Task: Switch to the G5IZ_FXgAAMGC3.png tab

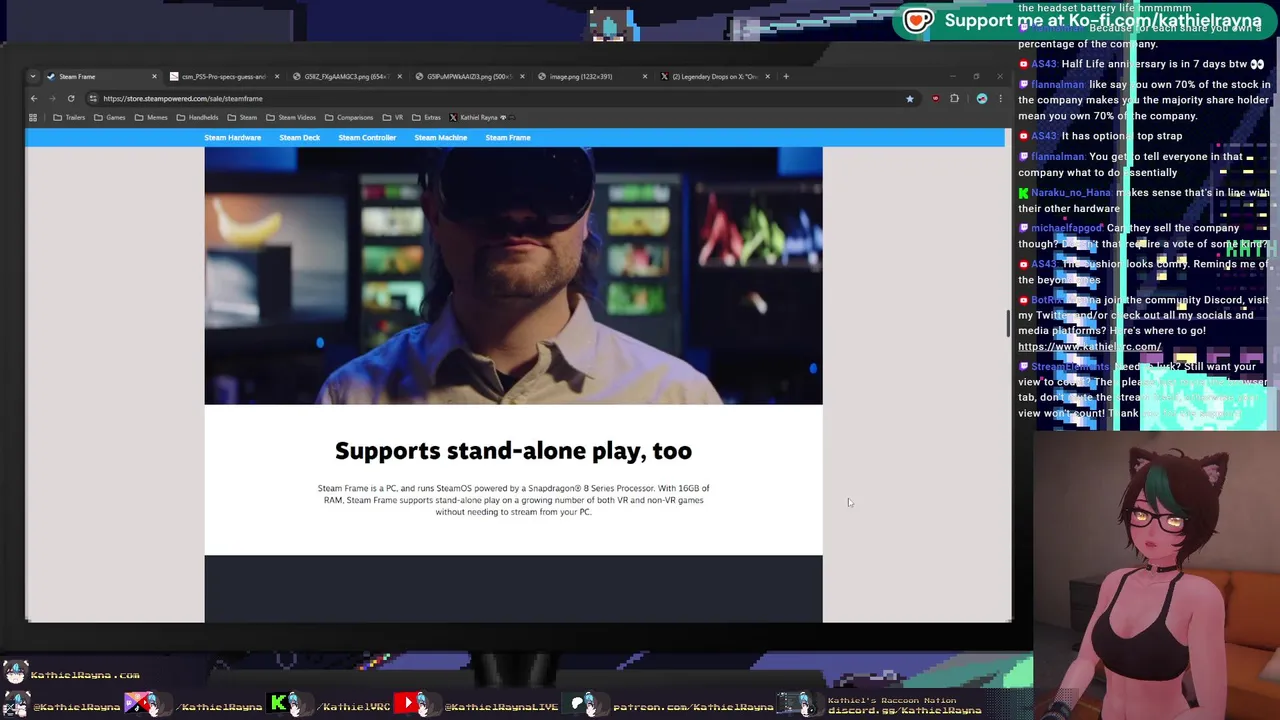Action: (346, 76)
